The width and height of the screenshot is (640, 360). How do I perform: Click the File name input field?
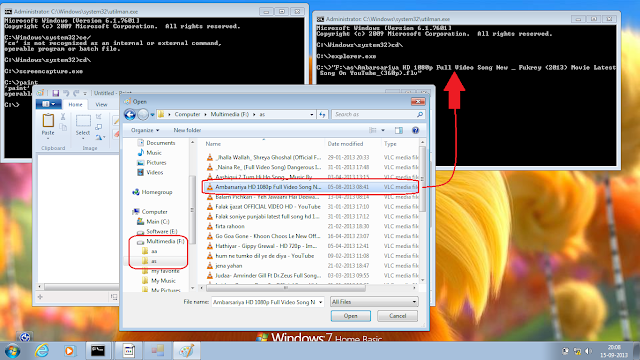click(264, 302)
